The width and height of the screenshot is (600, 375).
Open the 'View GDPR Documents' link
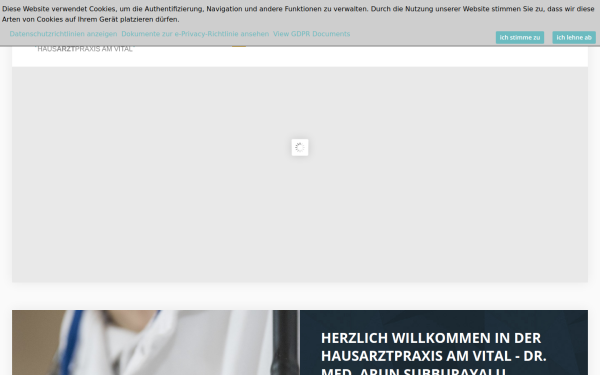pyautogui.click(x=311, y=34)
